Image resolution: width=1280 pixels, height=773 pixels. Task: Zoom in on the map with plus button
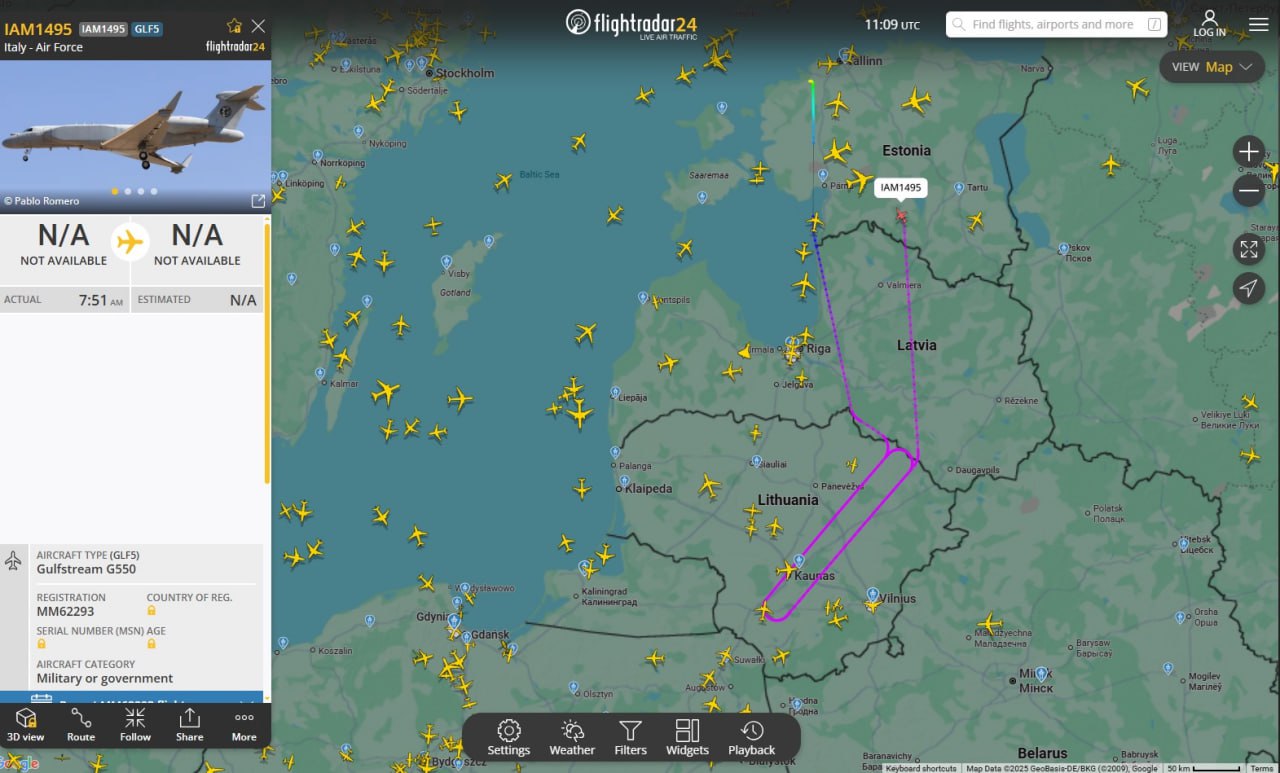tap(1248, 152)
